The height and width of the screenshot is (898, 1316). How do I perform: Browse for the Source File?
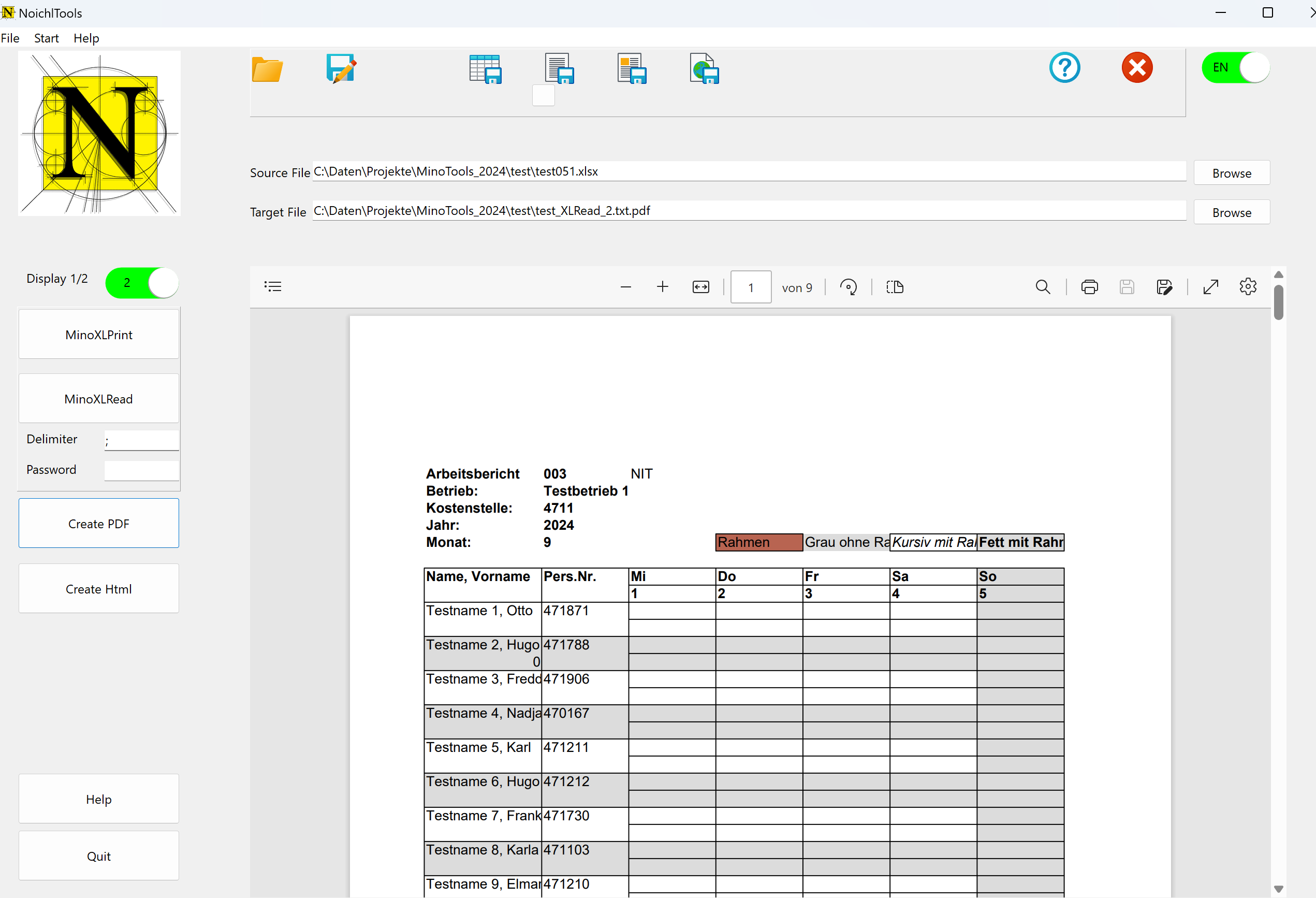point(1232,173)
